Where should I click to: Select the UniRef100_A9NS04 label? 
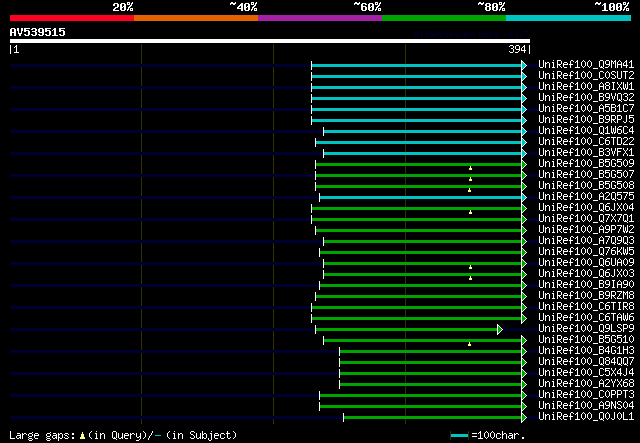[x=586, y=406]
